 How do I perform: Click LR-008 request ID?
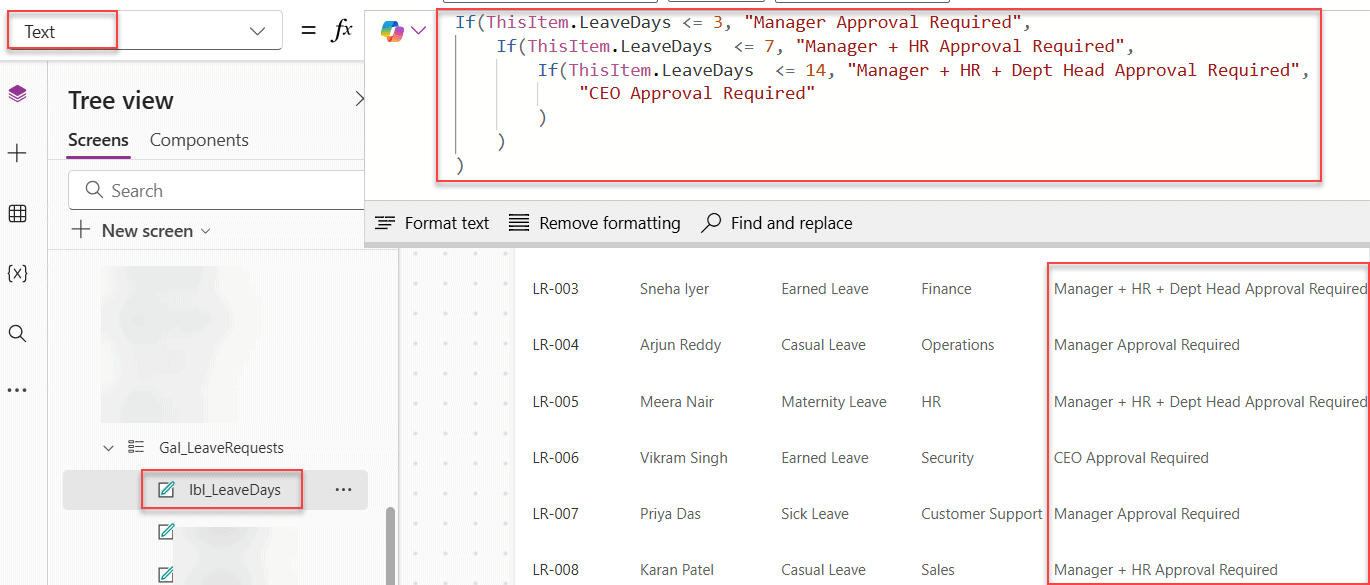[x=555, y=570]
